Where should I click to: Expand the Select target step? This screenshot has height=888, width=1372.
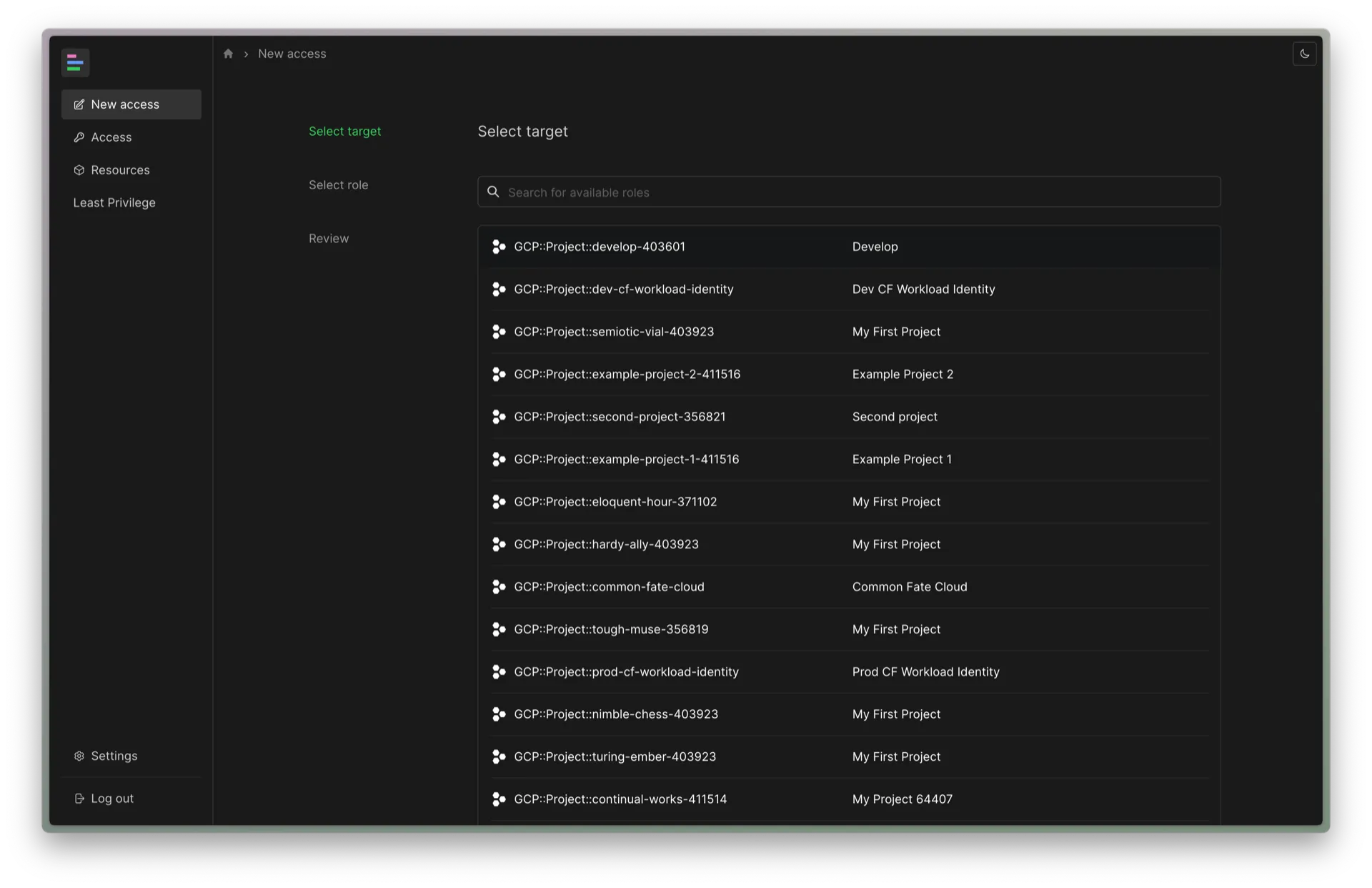click(x=344, y=130)
